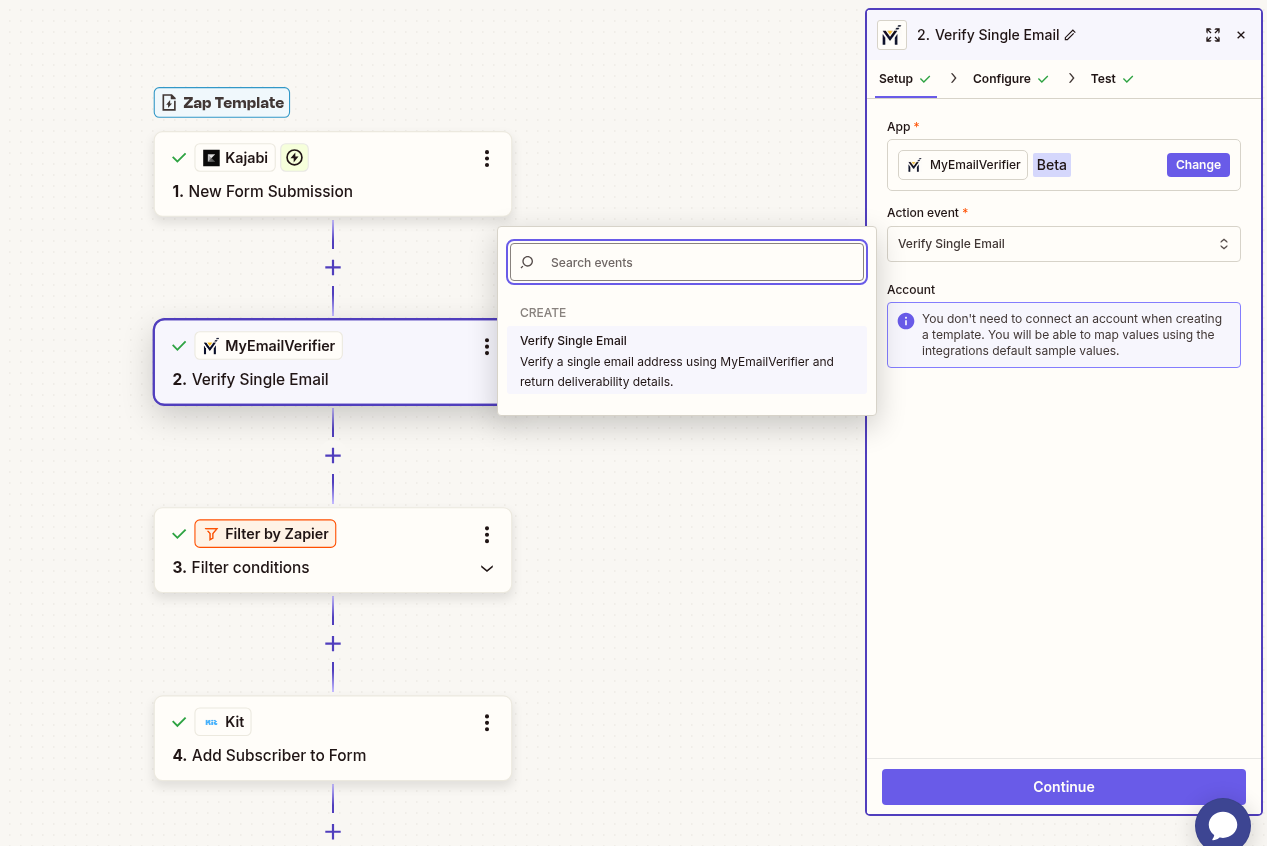This screenshot has height=846, width=1267.
Task: Open the Action event dropdown
Action: [1063, 243]
